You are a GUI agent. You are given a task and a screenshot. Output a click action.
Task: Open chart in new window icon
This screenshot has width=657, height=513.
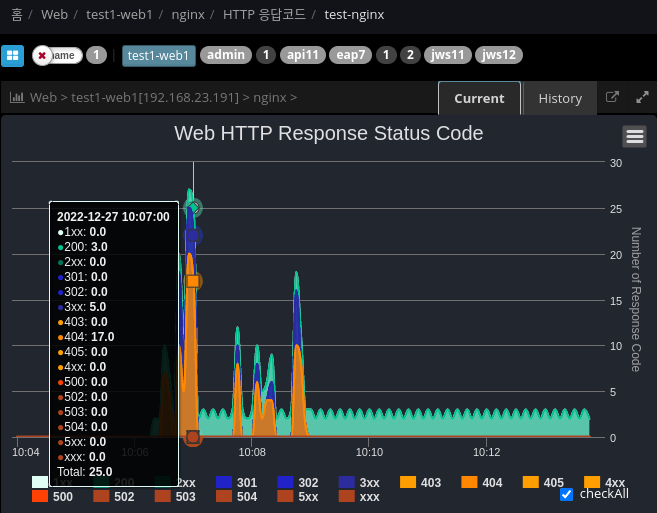tap(613, 98)
